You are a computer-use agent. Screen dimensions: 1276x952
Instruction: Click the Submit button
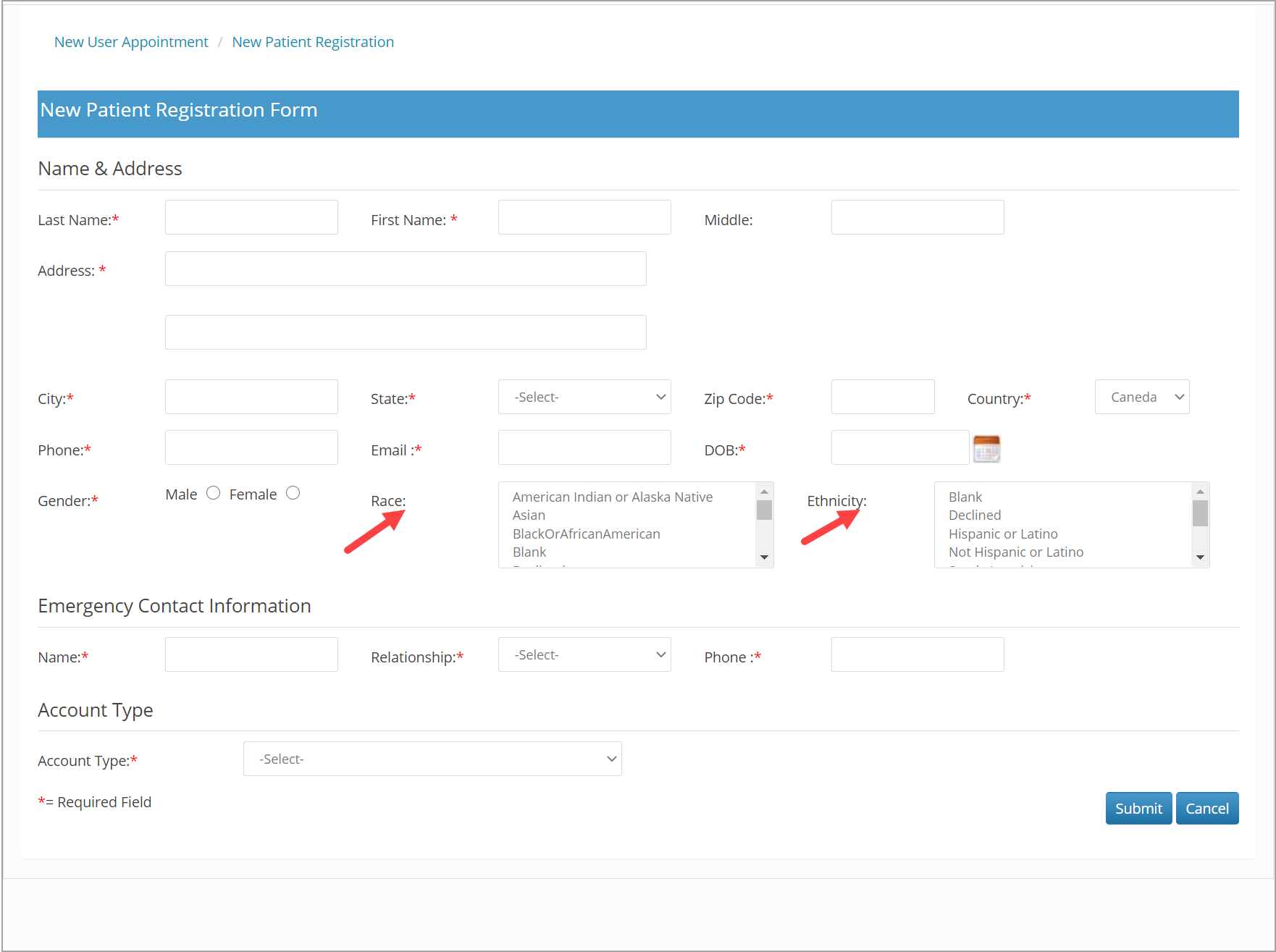1138,808
